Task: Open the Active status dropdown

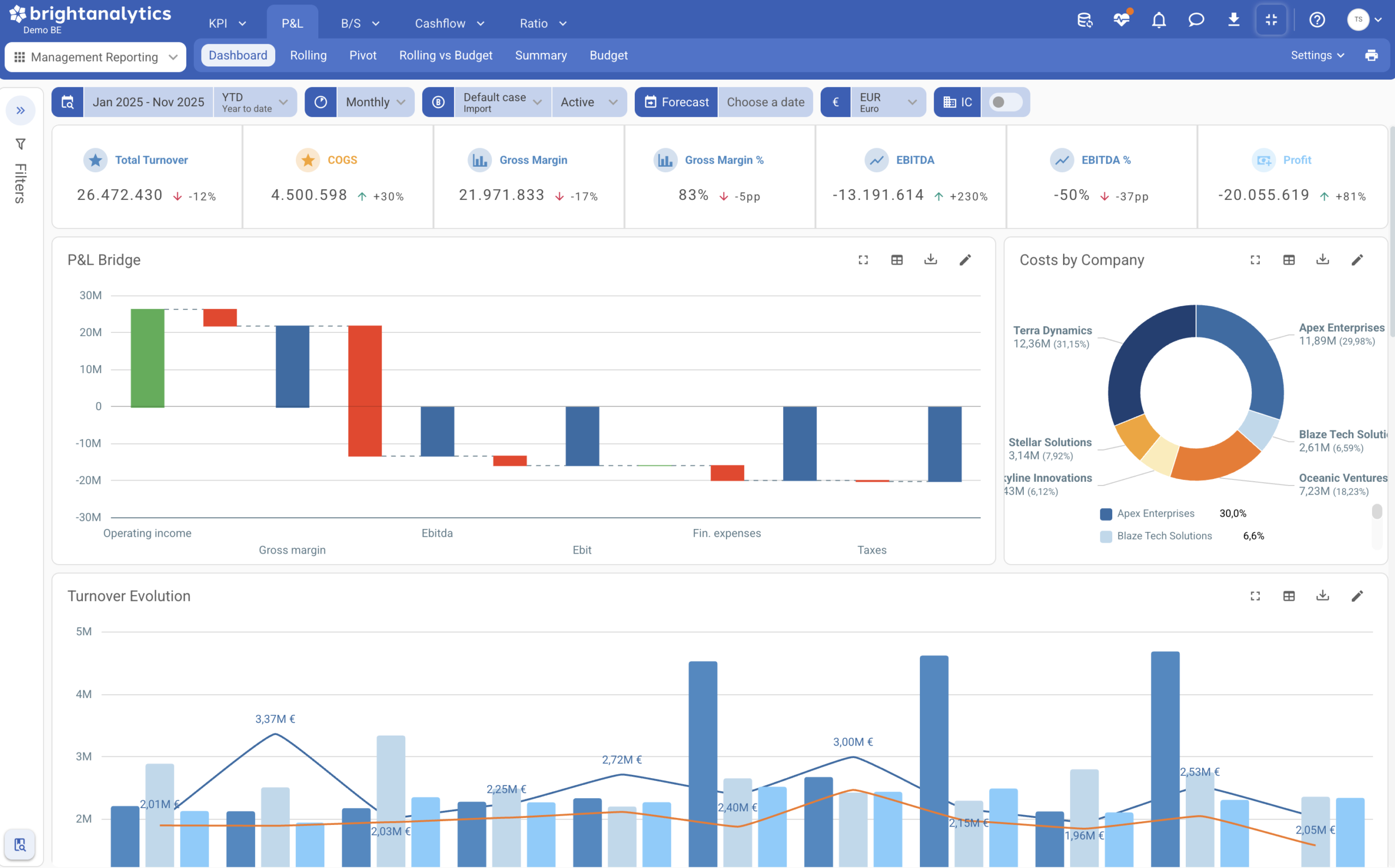Action: pyautogui.click(x=589, y=102)
